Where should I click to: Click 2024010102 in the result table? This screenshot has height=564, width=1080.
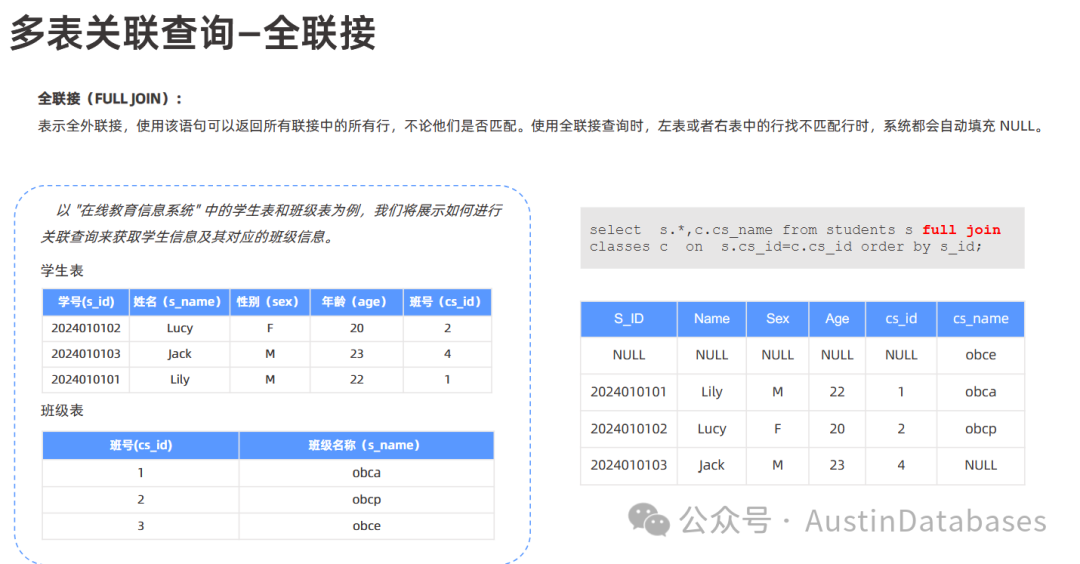pos(628,428)
